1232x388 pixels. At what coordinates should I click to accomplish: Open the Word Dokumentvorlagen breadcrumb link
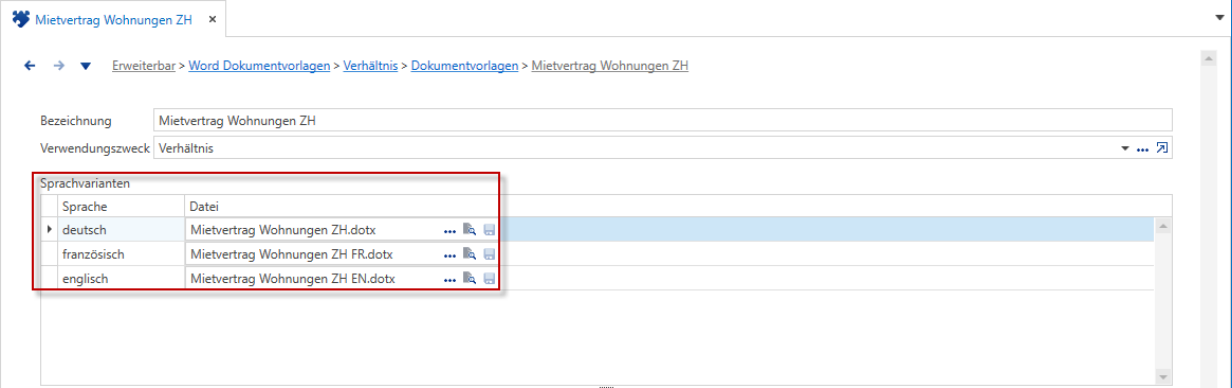pos(260,66)
